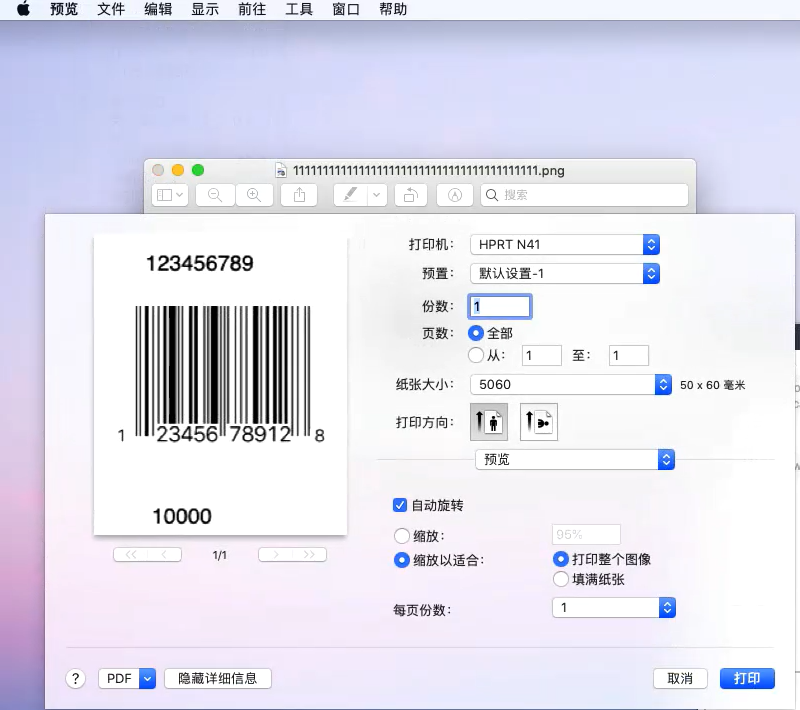Click the sidebar view toolbar button
Viewport: 800px width, 710px height.
pyautogui.click(x=170, y=195)
